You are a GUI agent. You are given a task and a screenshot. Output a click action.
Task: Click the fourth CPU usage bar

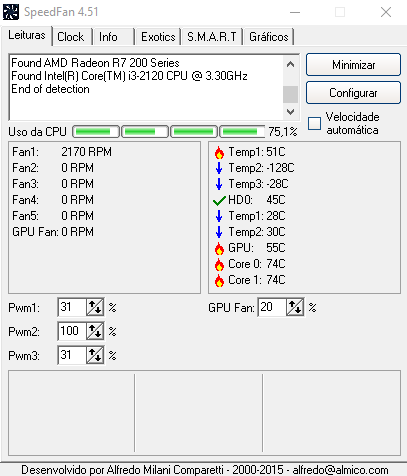[x=242, y=132]
